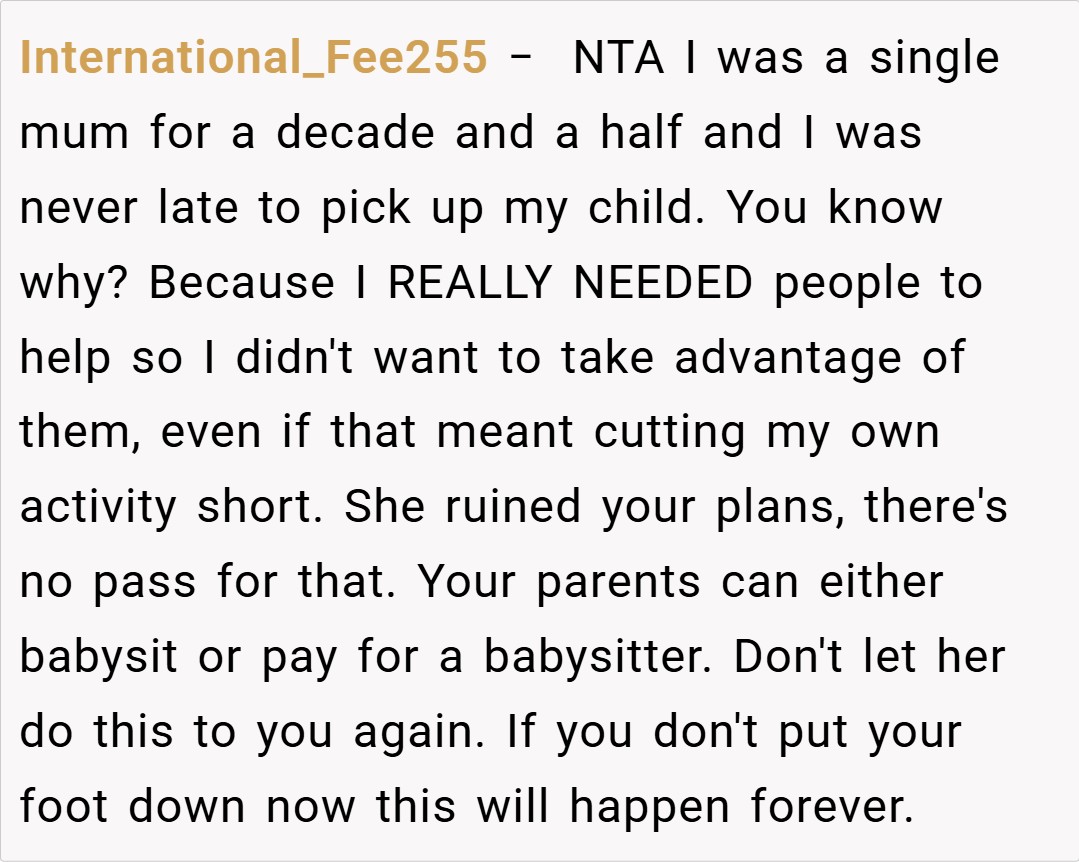
Task: Click the word "either" in the comment
Action: (x=881, y=583)
